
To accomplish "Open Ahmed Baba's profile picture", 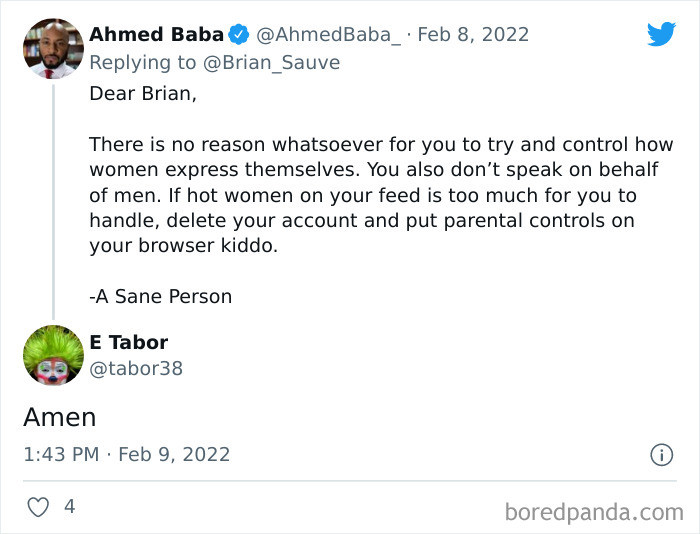I will point(53,48).
